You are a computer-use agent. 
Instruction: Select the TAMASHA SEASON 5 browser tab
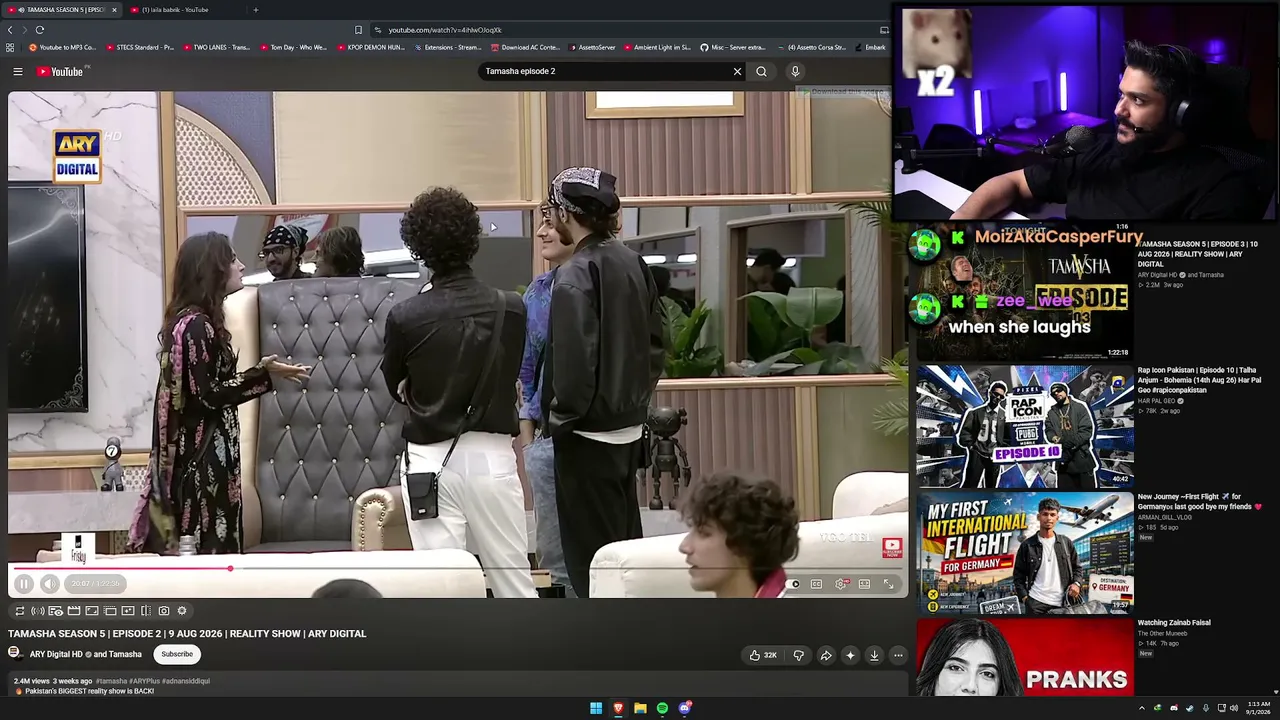coord(62,10)
